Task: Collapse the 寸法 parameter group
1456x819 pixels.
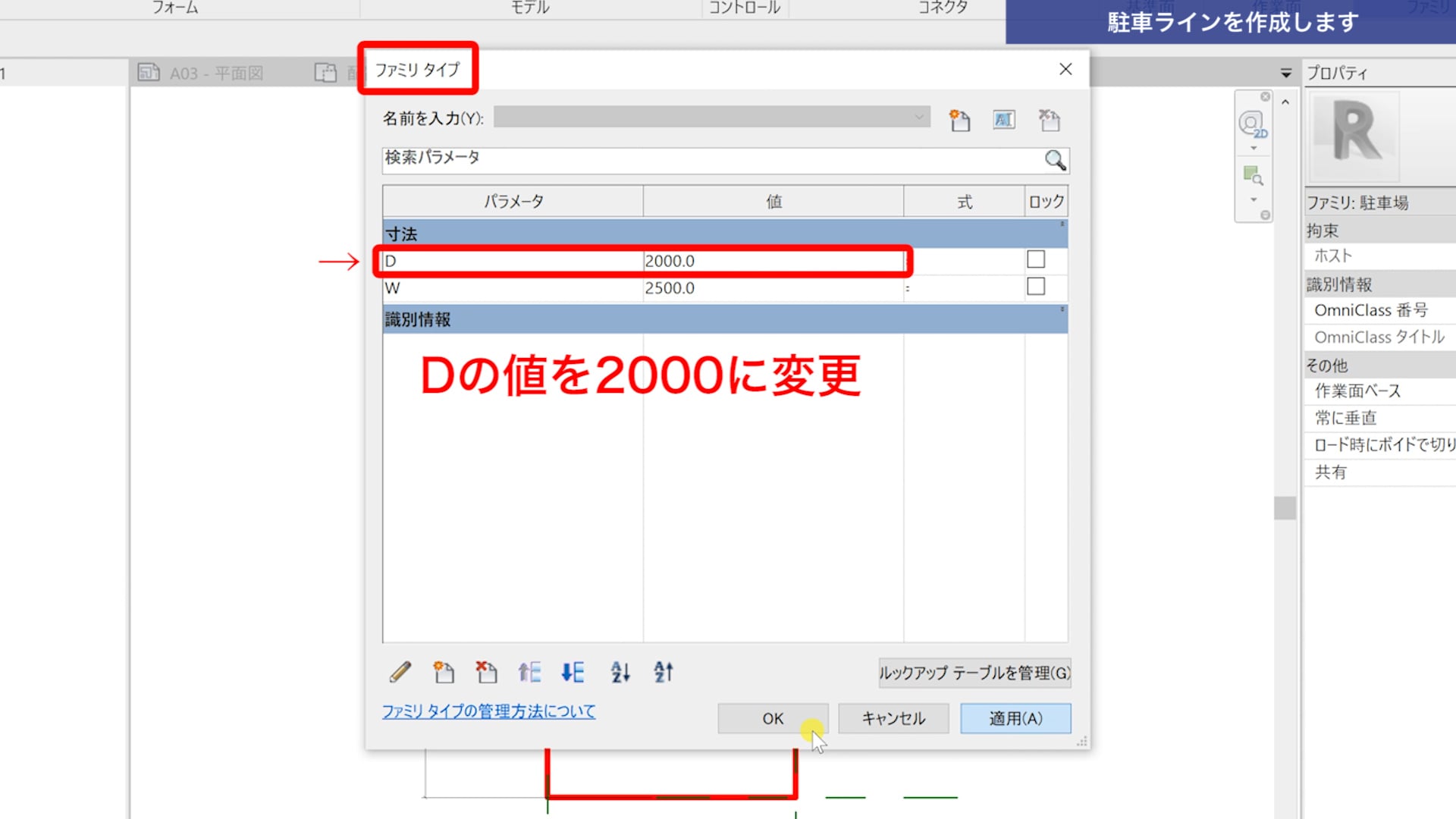Action: point(1062,224)
